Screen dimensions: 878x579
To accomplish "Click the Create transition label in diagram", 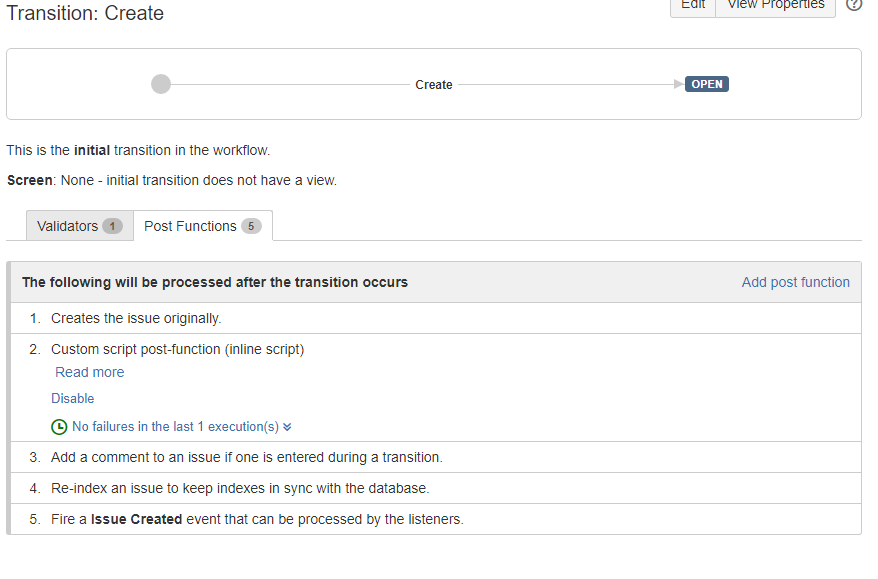I will pos(434,85).
